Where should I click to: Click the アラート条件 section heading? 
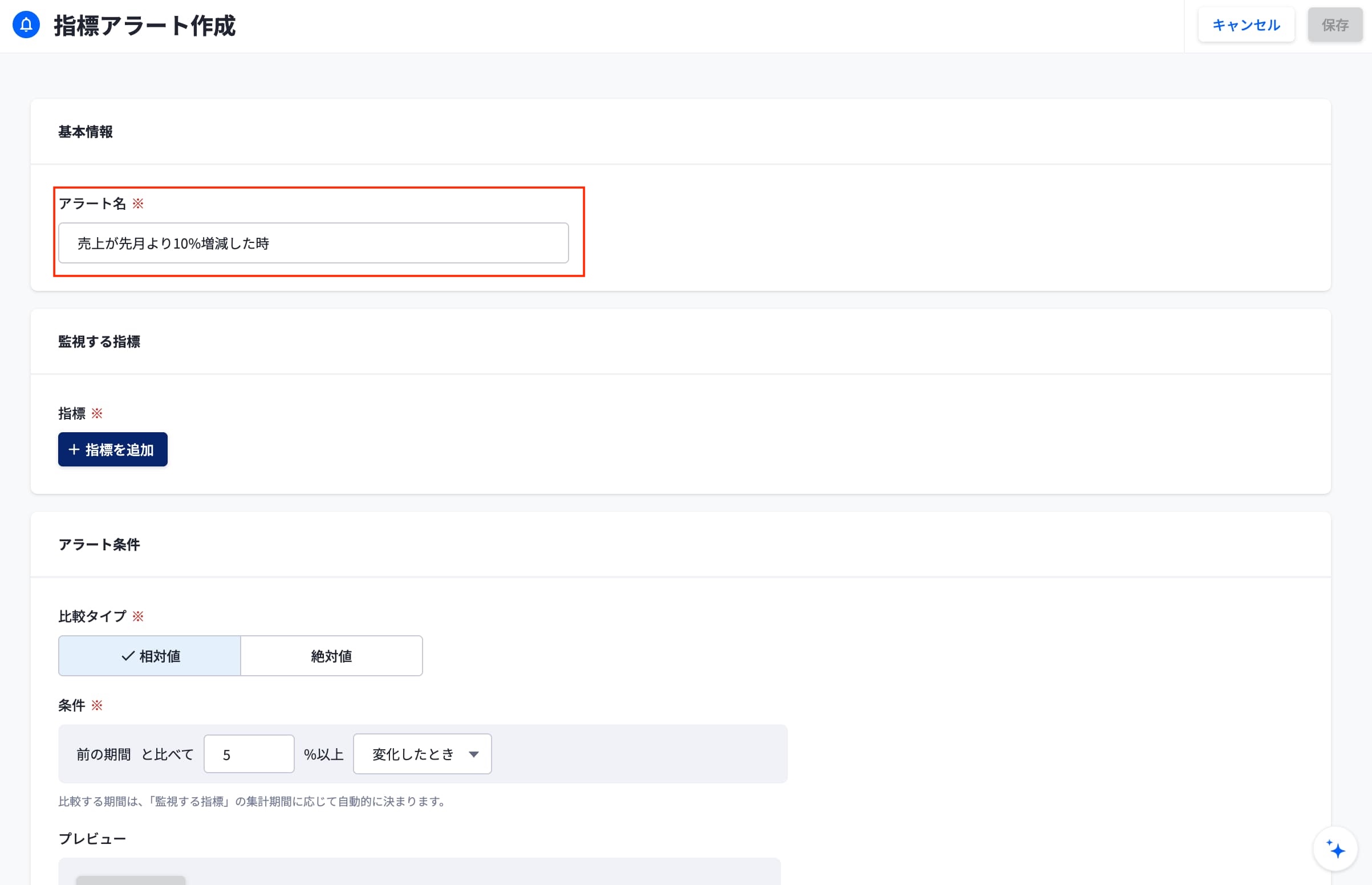point(99,544)
